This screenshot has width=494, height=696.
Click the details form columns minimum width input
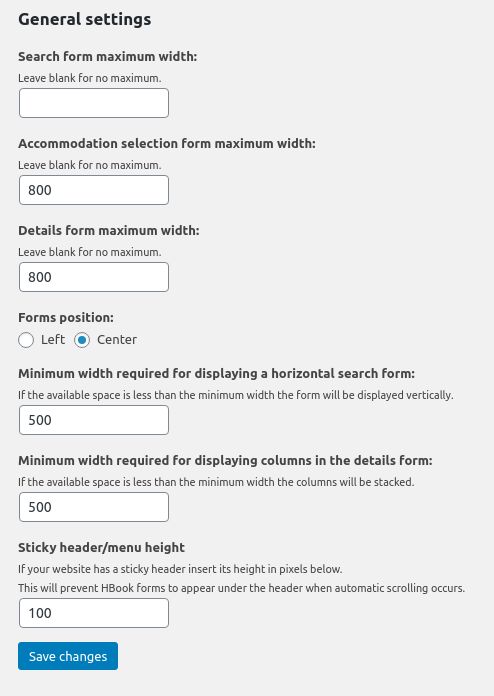(94, 507)
